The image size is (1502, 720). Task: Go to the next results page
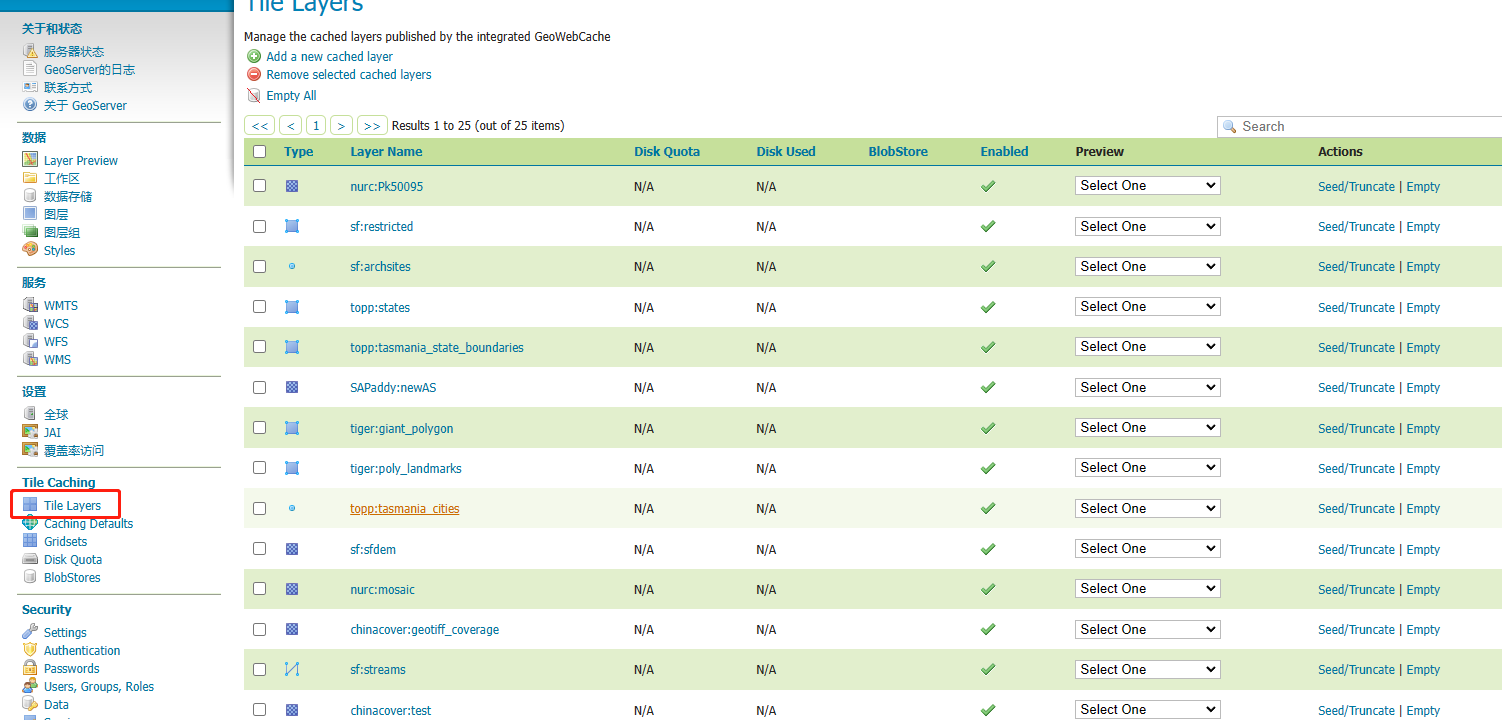(342, 125)
